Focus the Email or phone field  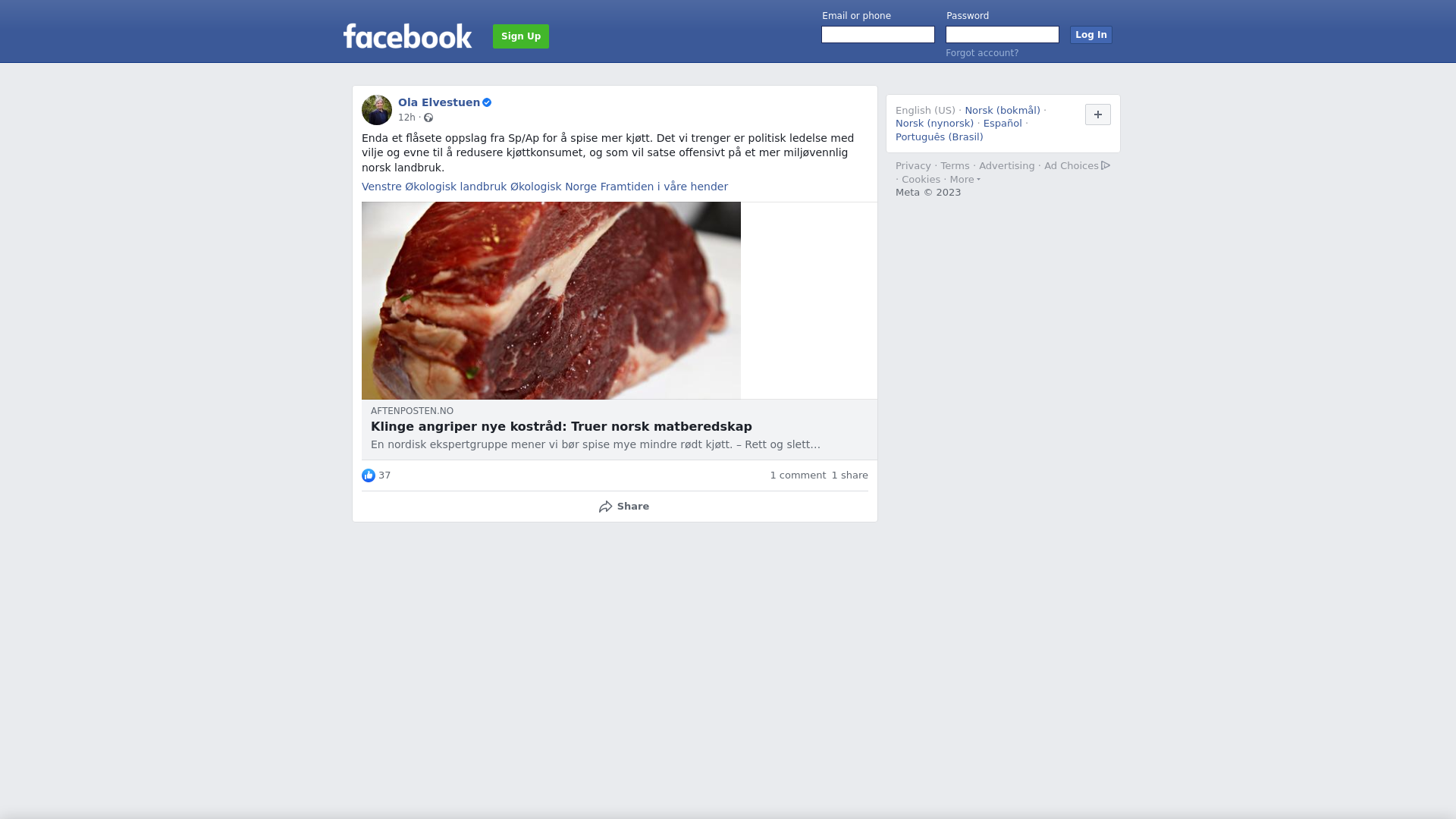tap(878, 35)
